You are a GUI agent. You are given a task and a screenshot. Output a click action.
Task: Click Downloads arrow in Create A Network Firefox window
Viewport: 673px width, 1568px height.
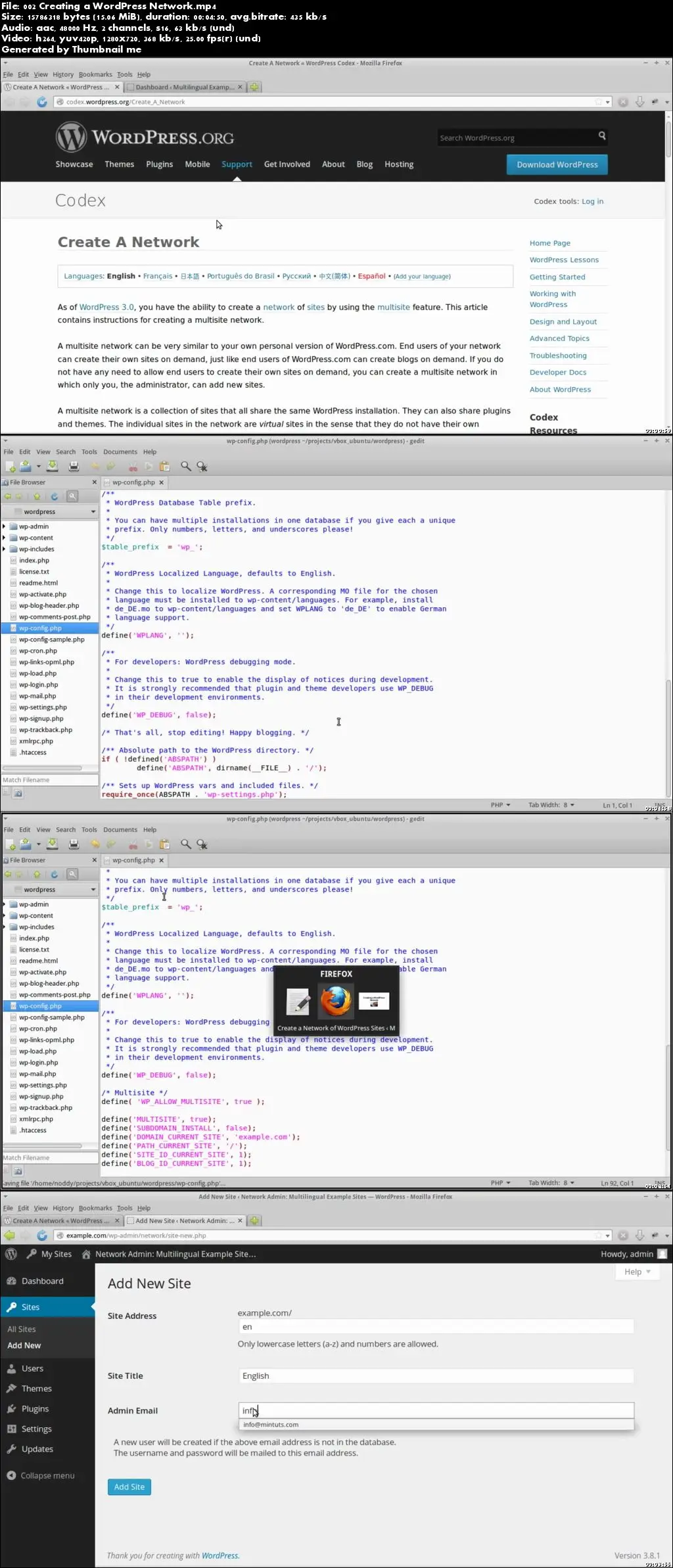pyautogui.click(x=639, y=102)
